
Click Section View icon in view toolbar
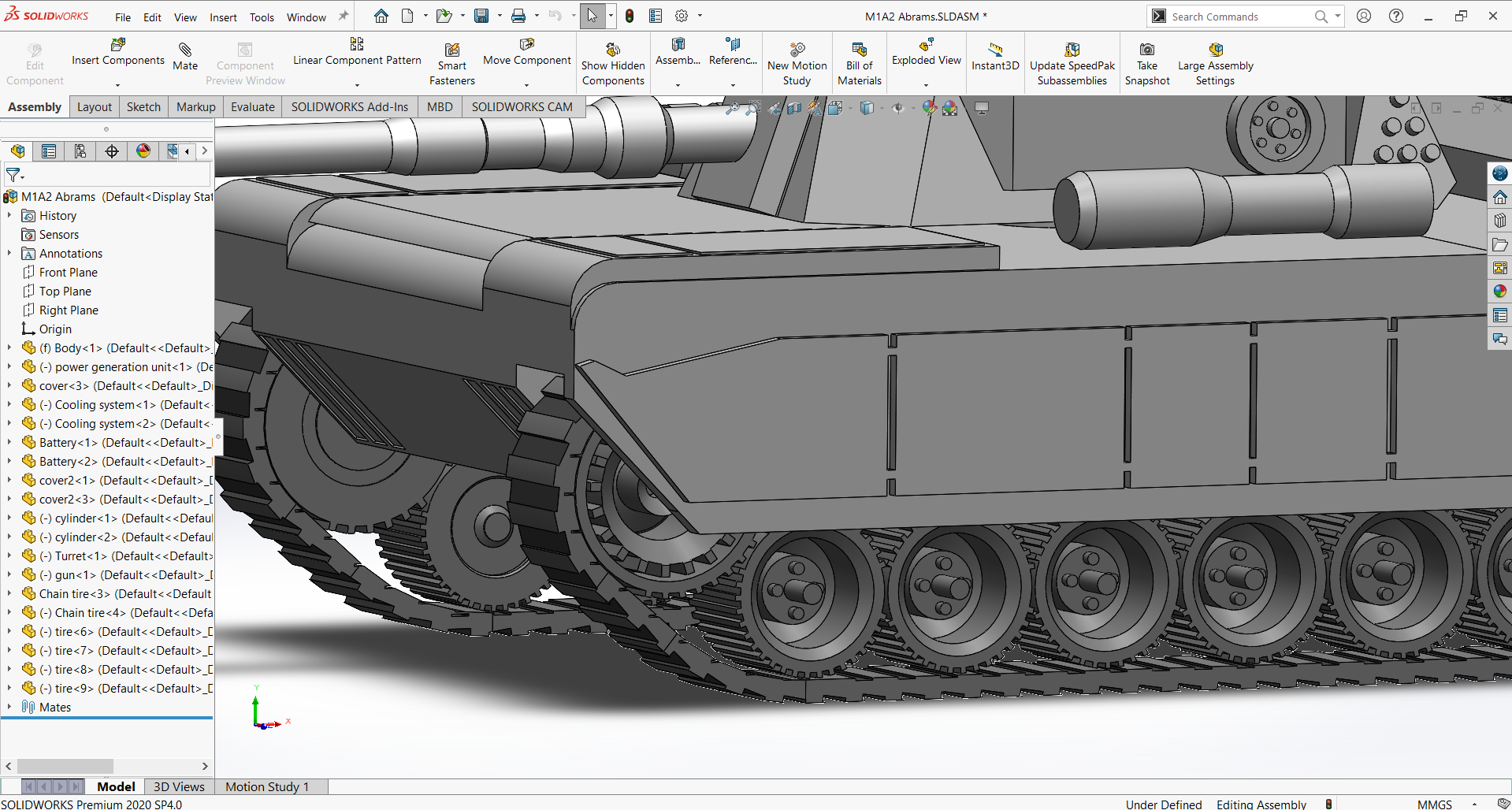click(794, 108)
